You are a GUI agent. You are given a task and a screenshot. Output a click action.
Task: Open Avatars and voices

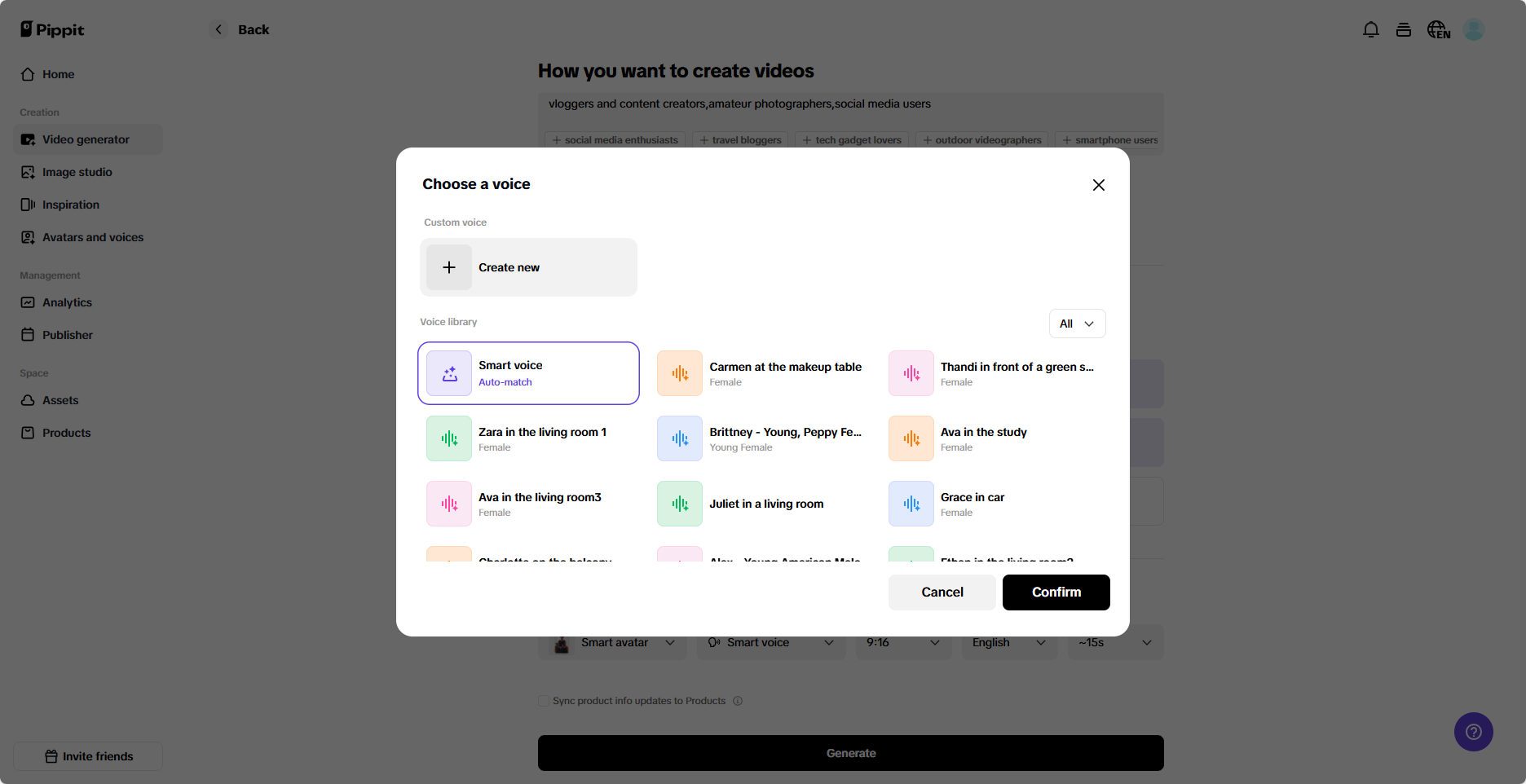pos(92,237)
